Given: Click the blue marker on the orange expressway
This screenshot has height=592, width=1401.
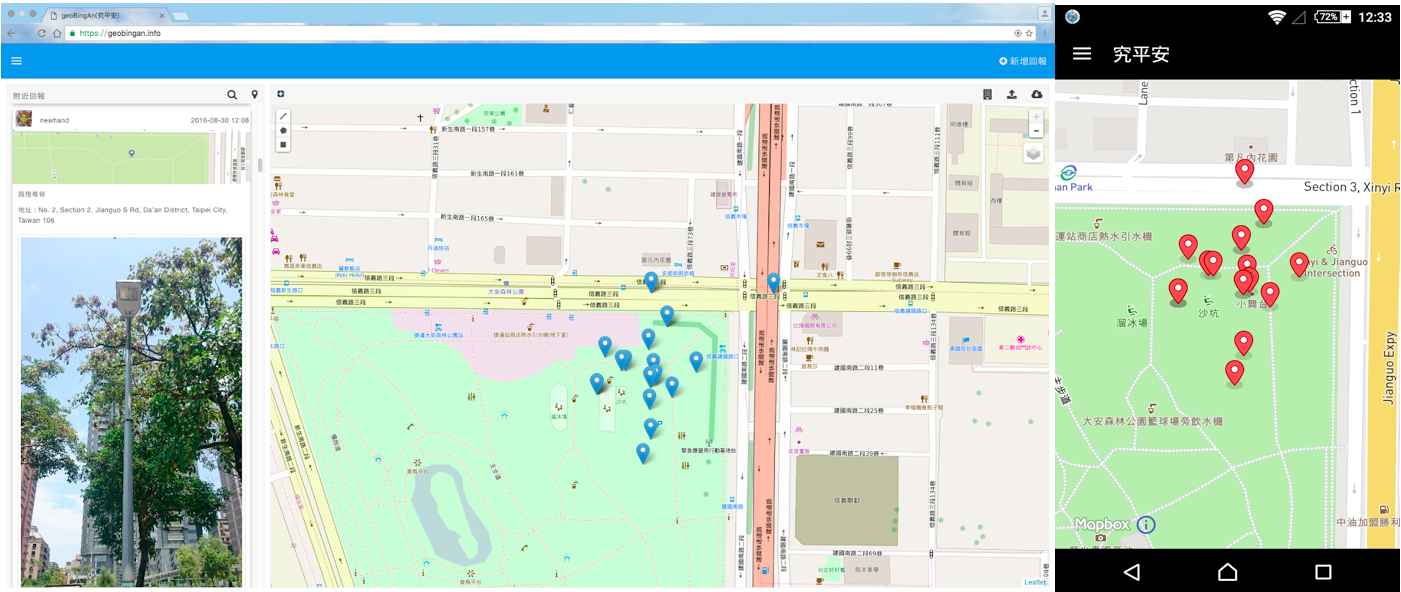Looking at the screenshot, I should click(x=773, y=282).
